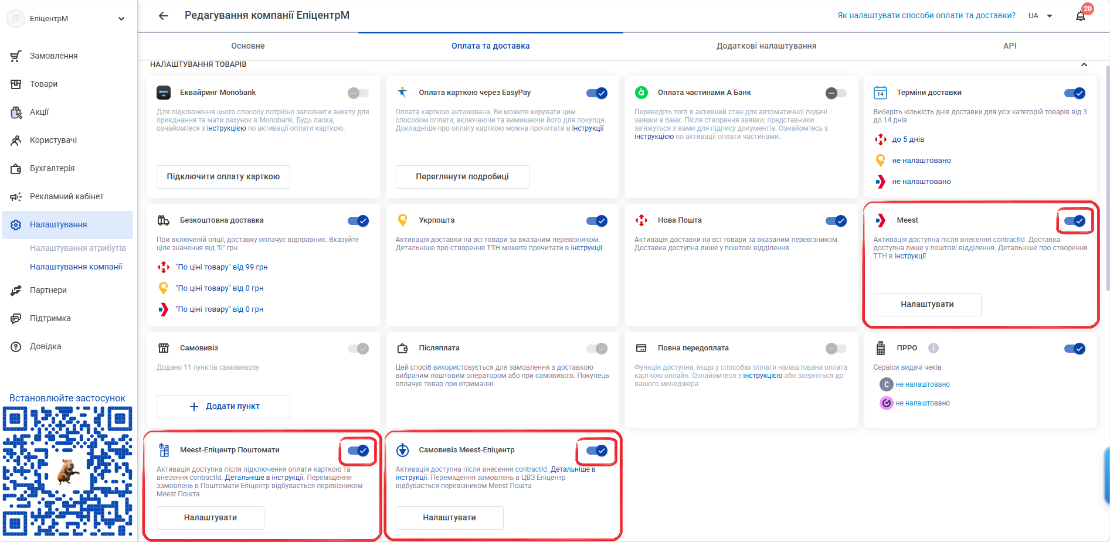Click the Замовлення cart icon in sidebar
Screen dimensions: 1110x542
[x=16, y=56]
